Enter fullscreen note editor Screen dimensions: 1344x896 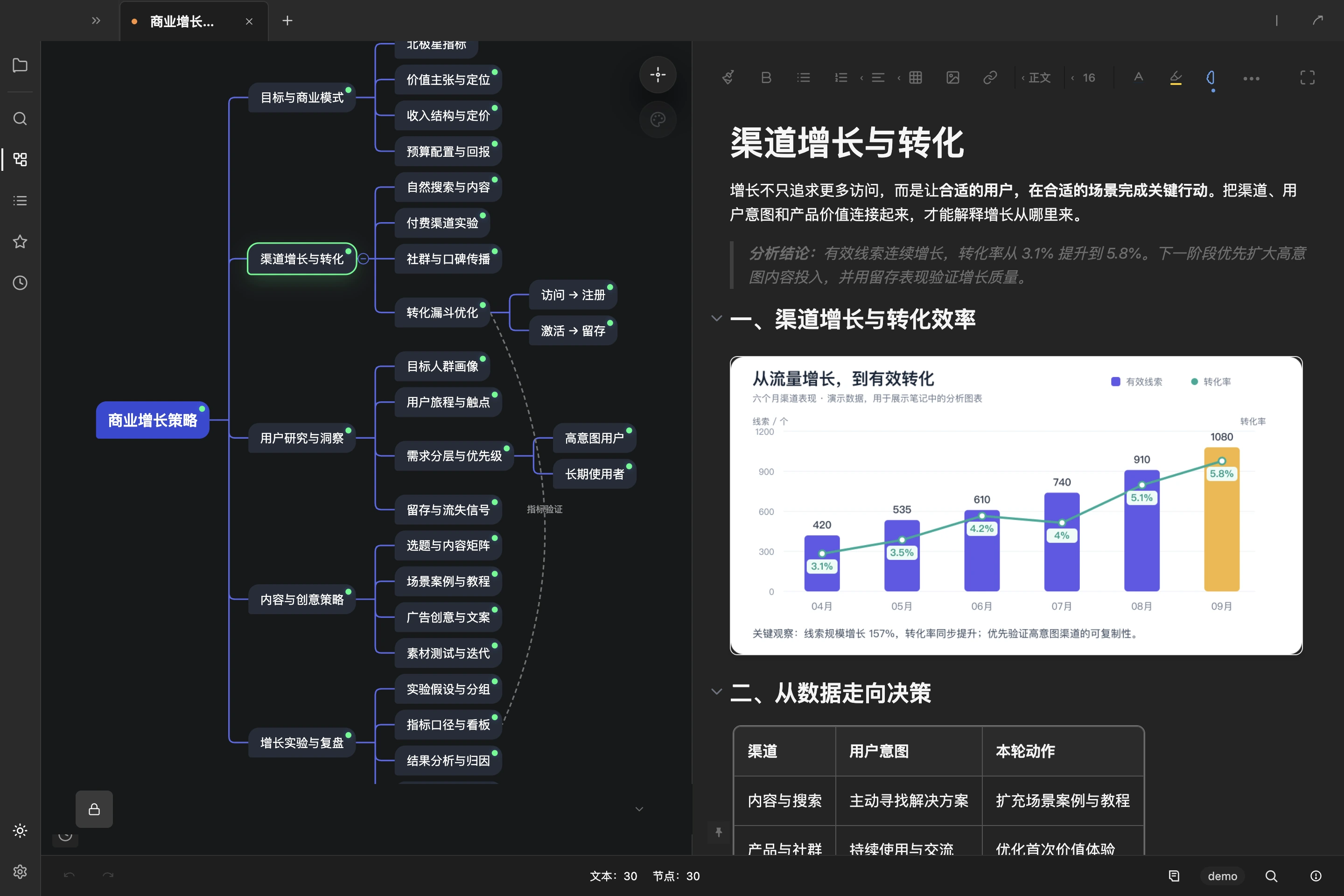pos(1308,78)
